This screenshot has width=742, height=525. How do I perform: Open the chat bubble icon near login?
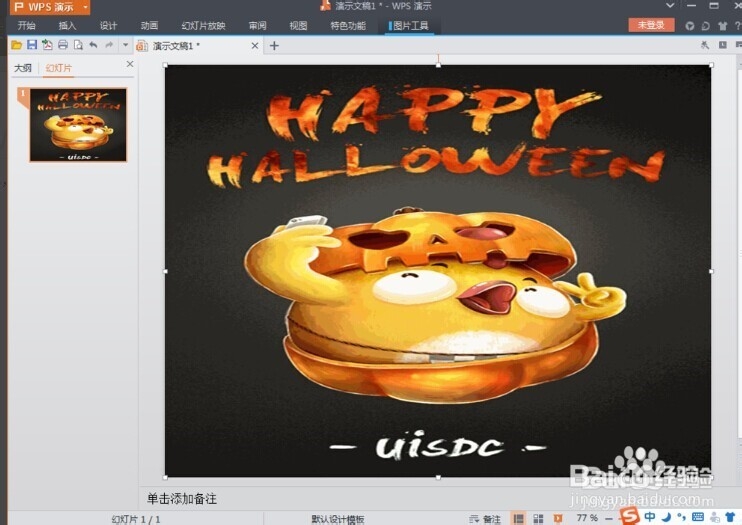click(706, 26)
